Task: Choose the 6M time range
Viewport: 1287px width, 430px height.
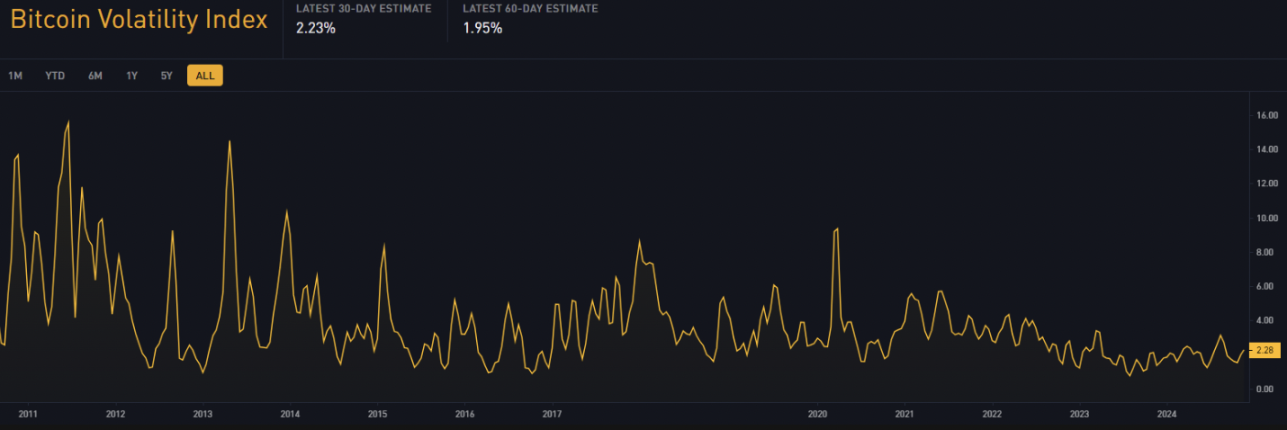Action: (95, 76)
